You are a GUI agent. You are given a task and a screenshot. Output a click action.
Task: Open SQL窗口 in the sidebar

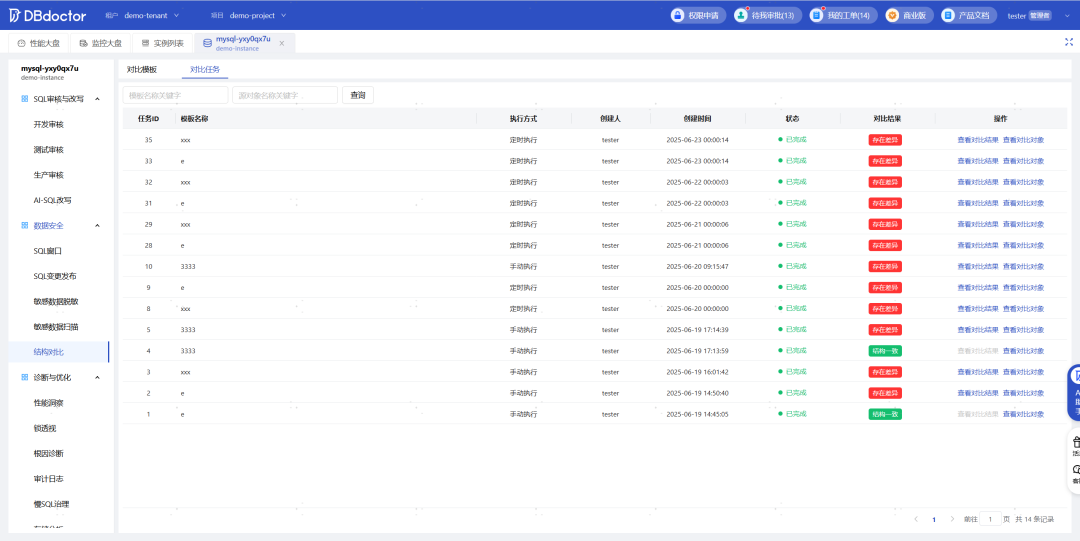48,251
